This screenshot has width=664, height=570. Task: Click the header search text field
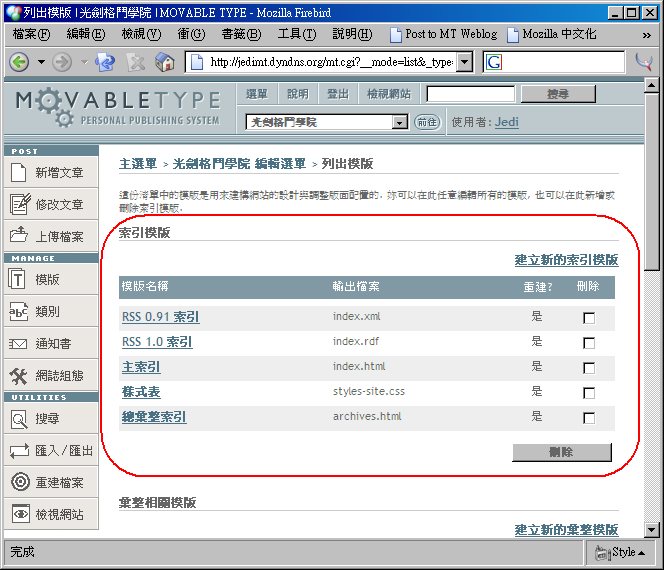click(x=470, y=94)
